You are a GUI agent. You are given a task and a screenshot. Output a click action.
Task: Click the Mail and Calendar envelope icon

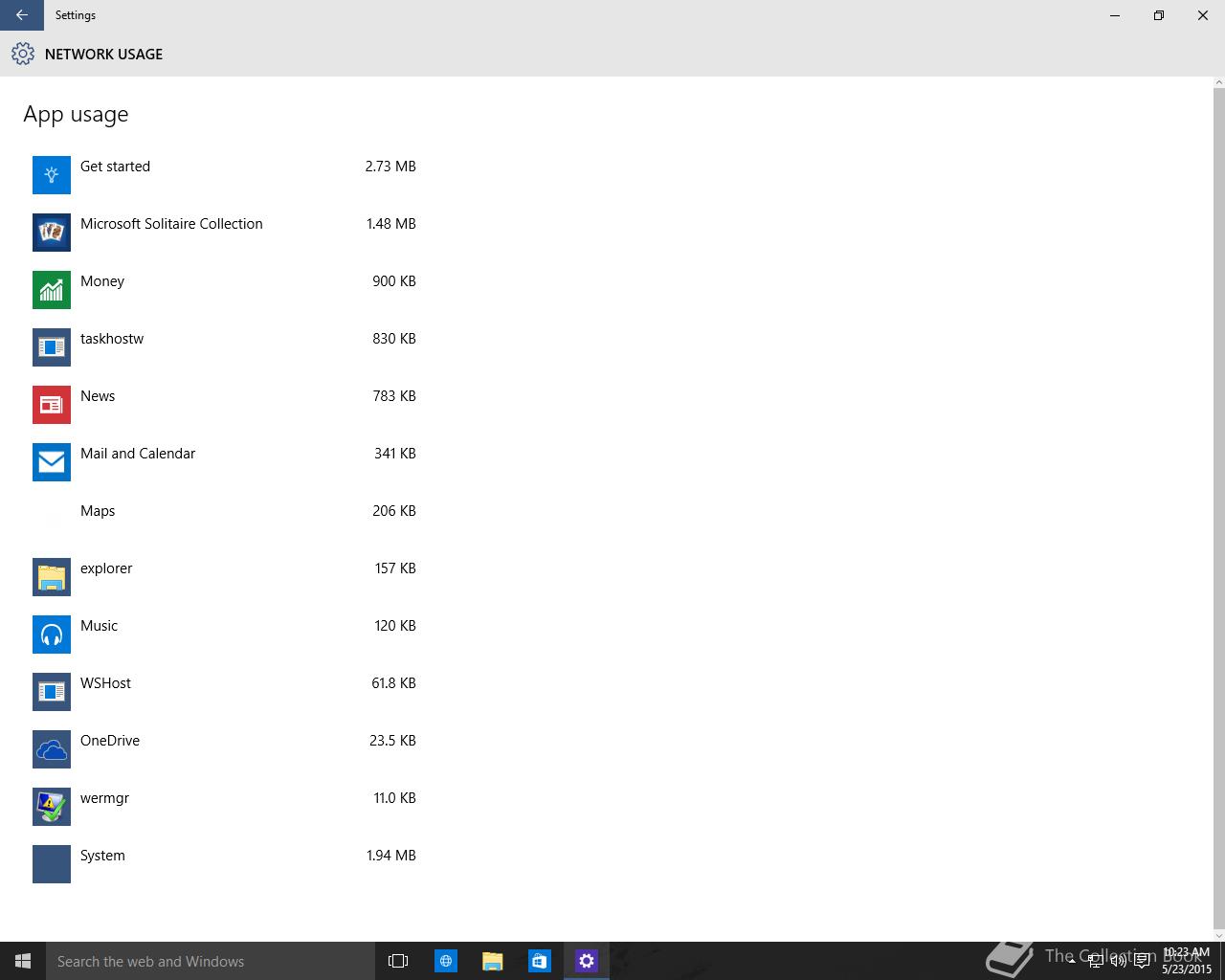[x=52, y=462]
